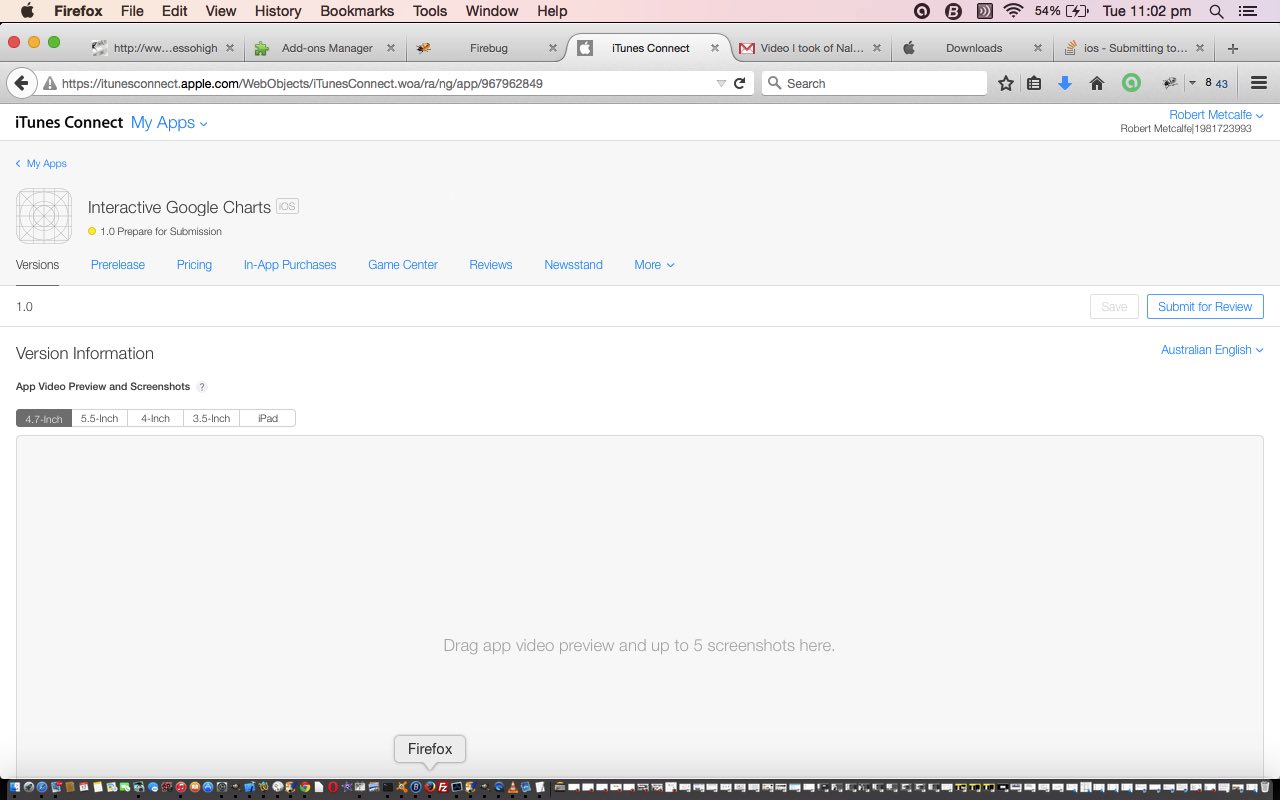1280x800 pixels.
Task: Go to the Firefox home page icon
Action: point(1097,84)
